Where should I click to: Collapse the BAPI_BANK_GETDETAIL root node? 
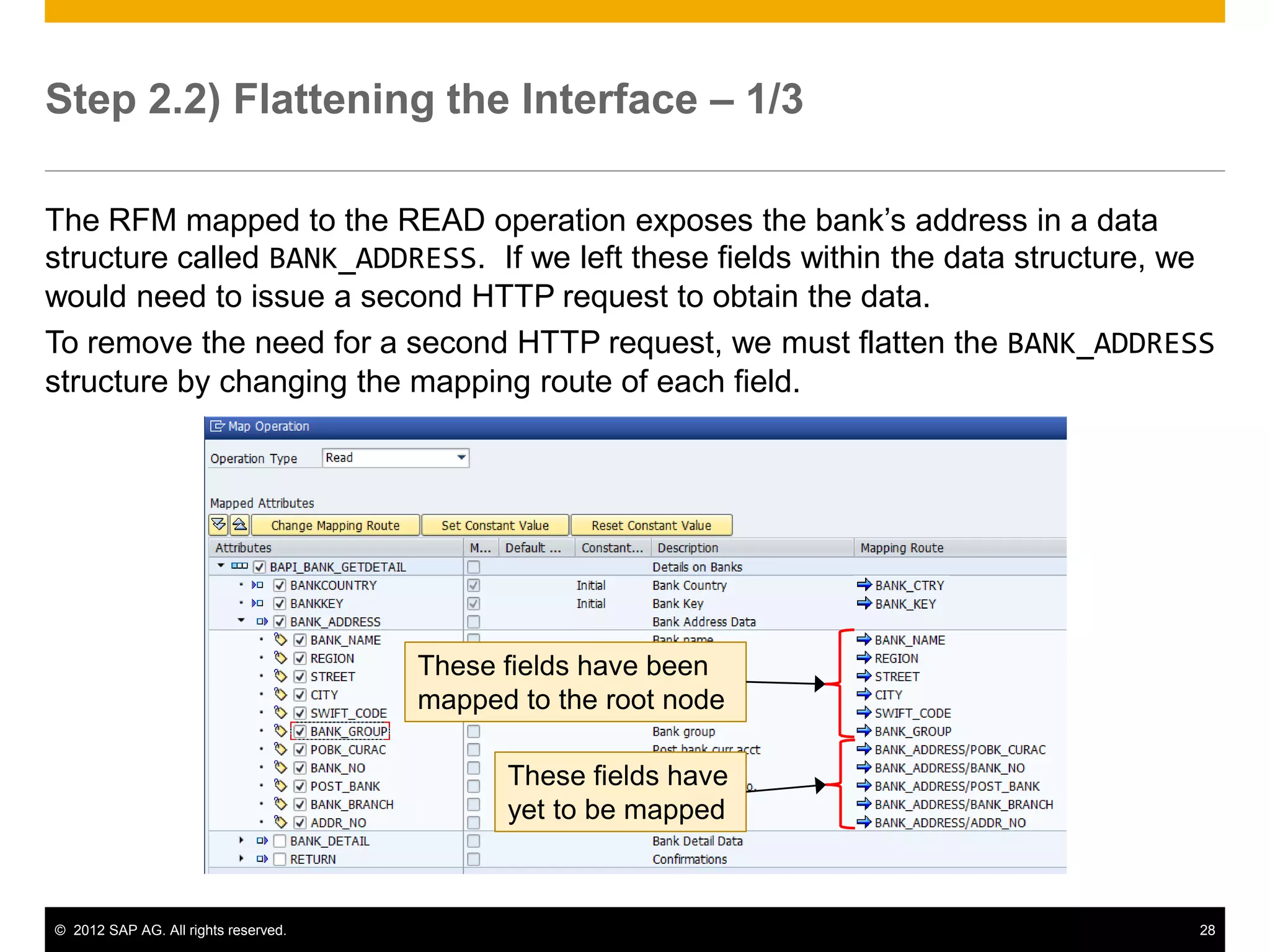[x=221, y=566]
